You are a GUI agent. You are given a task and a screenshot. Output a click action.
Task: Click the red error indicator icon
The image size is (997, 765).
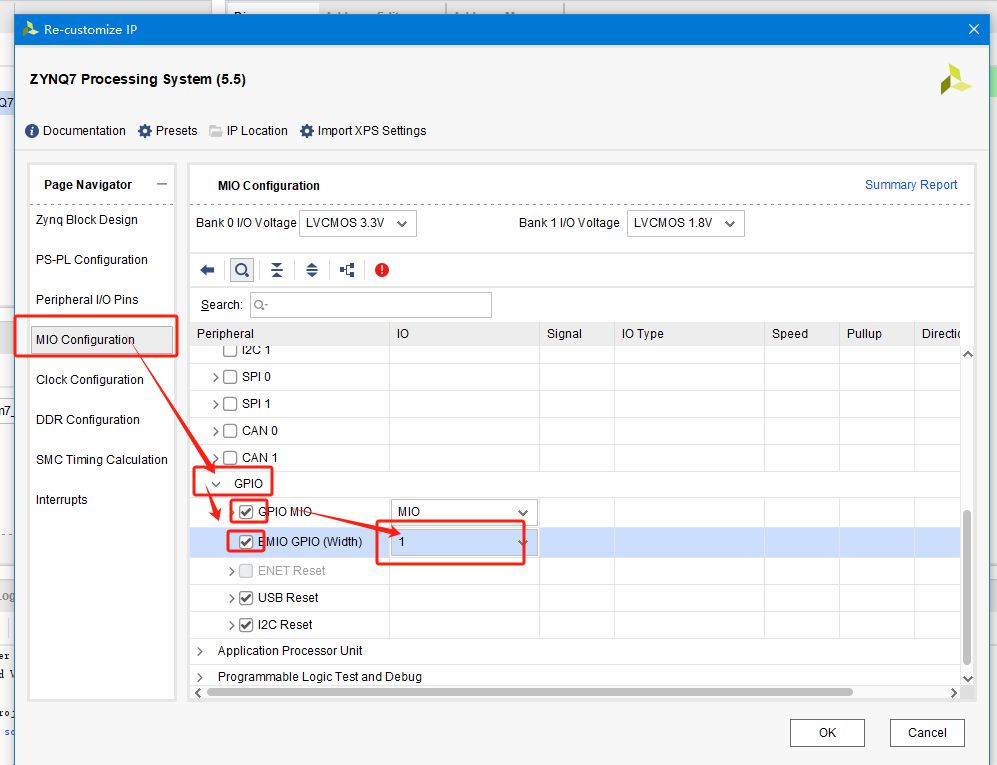[x=382, y=270]
